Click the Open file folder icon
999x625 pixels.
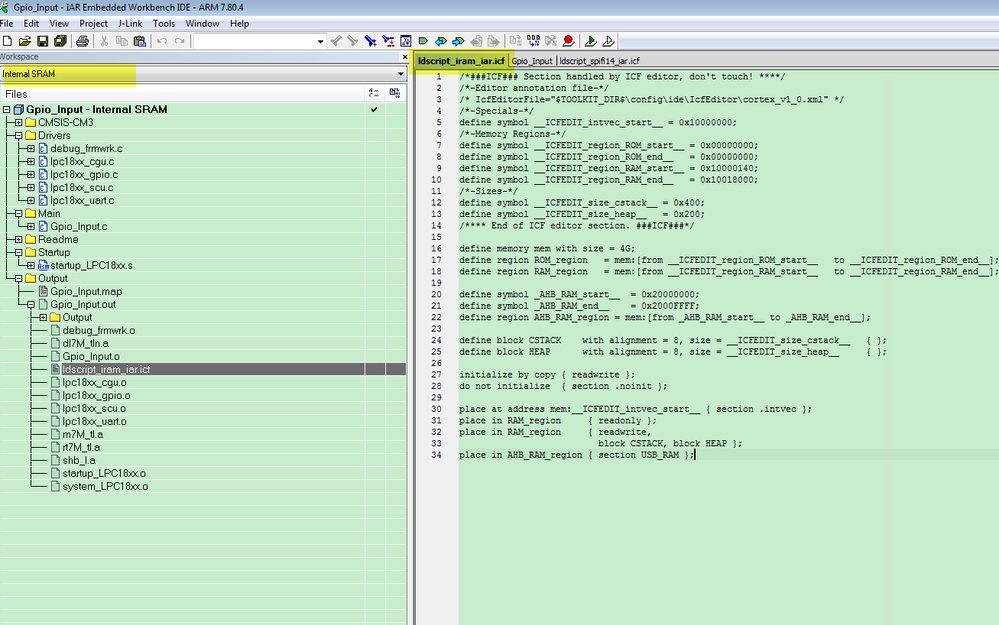point(25,41)
